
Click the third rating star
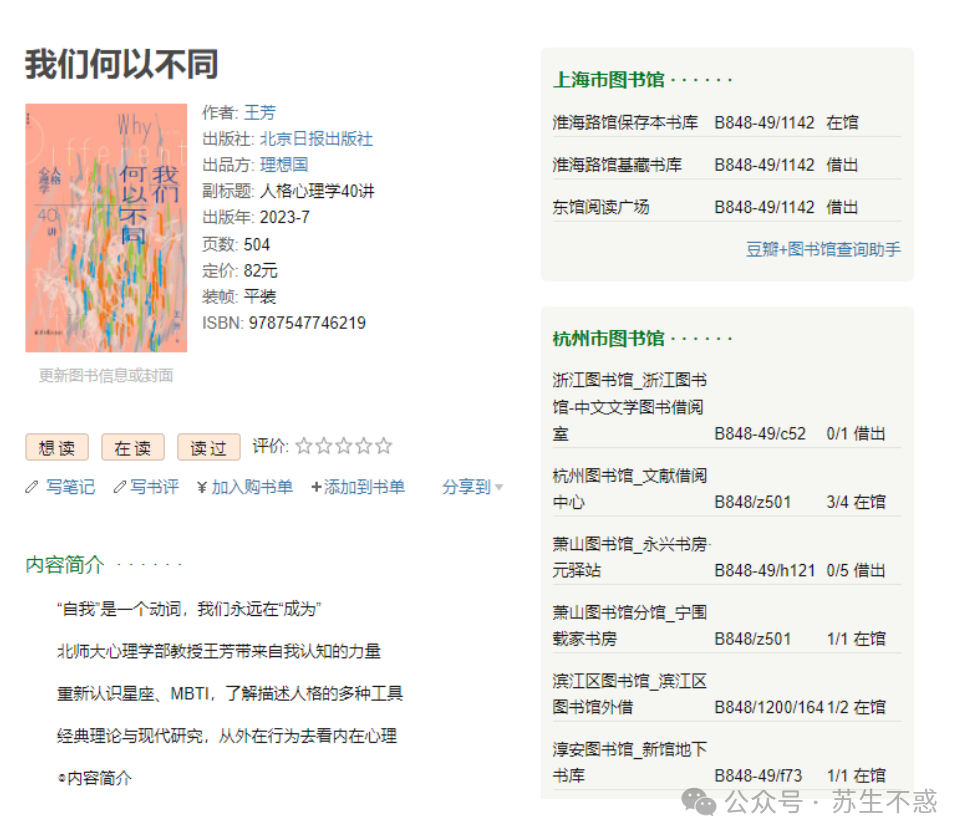(x=344, y=446)
